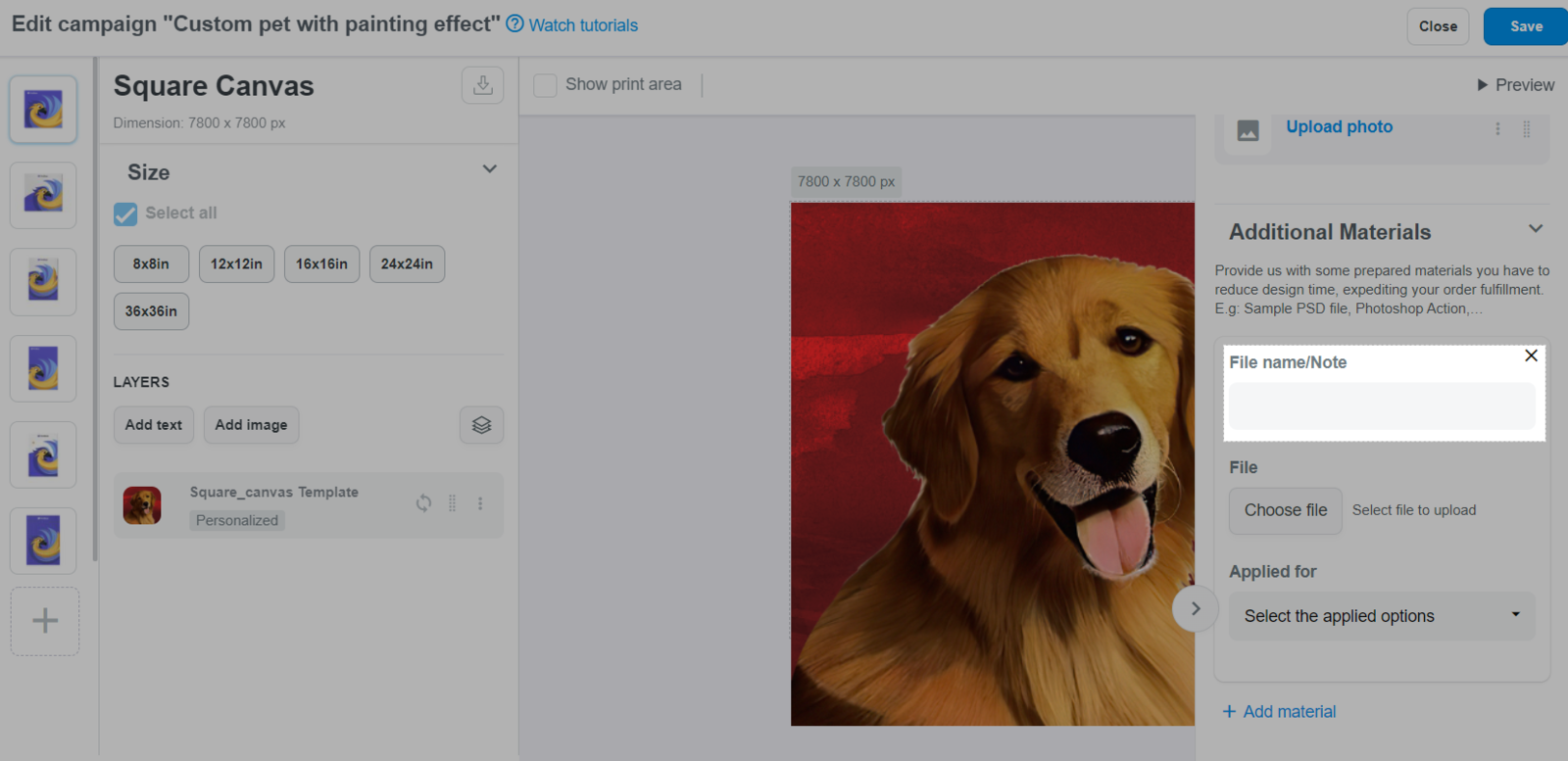Click the Add material link
Screen dimensions: 1568x761
(x=1279, y=712)
